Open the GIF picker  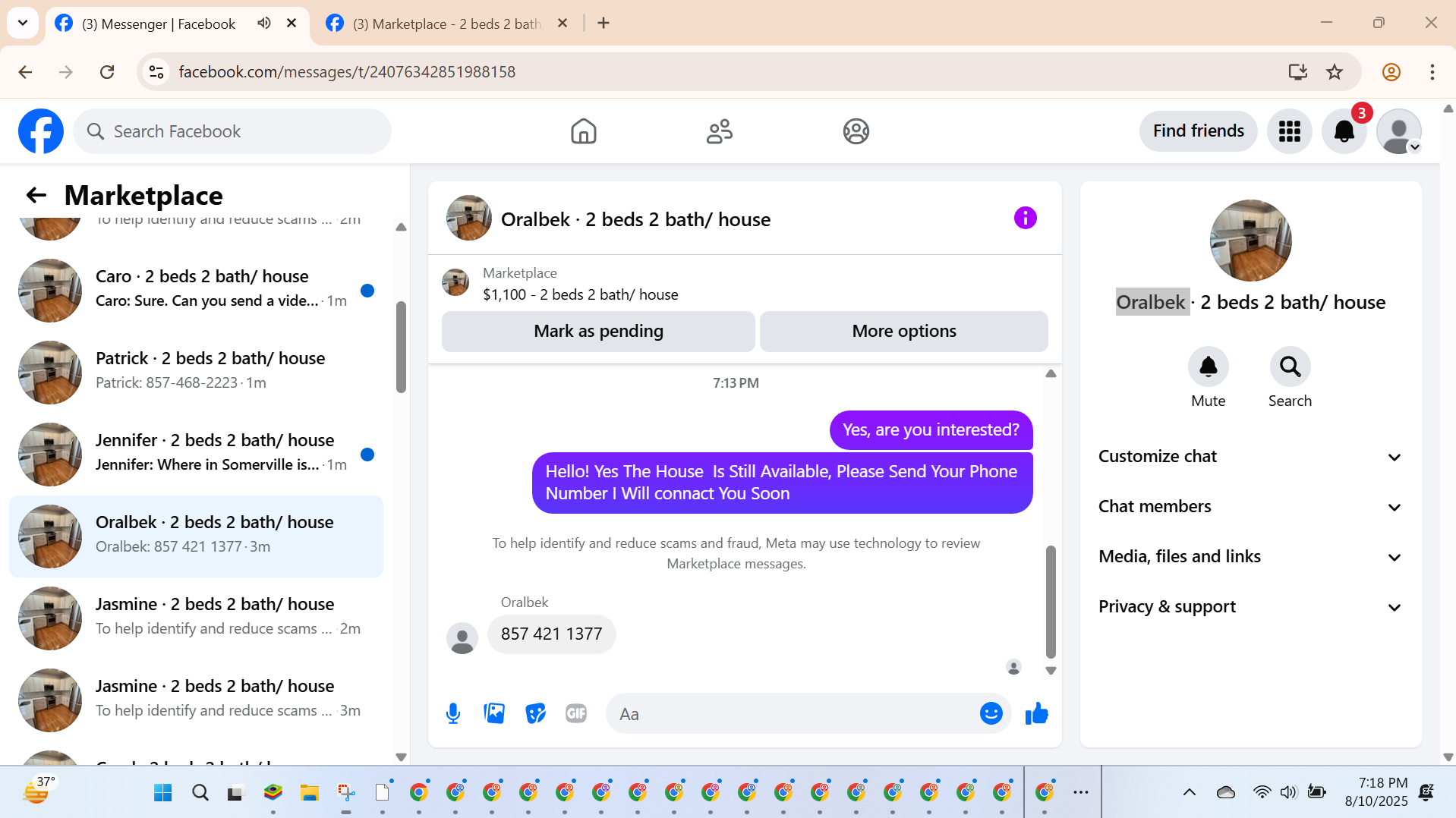tap(576, 713)
